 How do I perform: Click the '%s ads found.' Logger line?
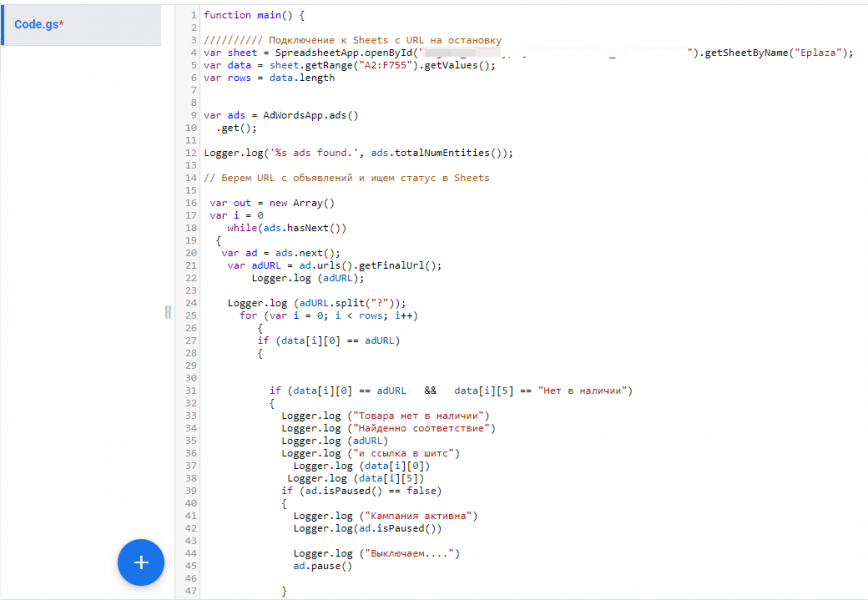(x=357, y=153)
